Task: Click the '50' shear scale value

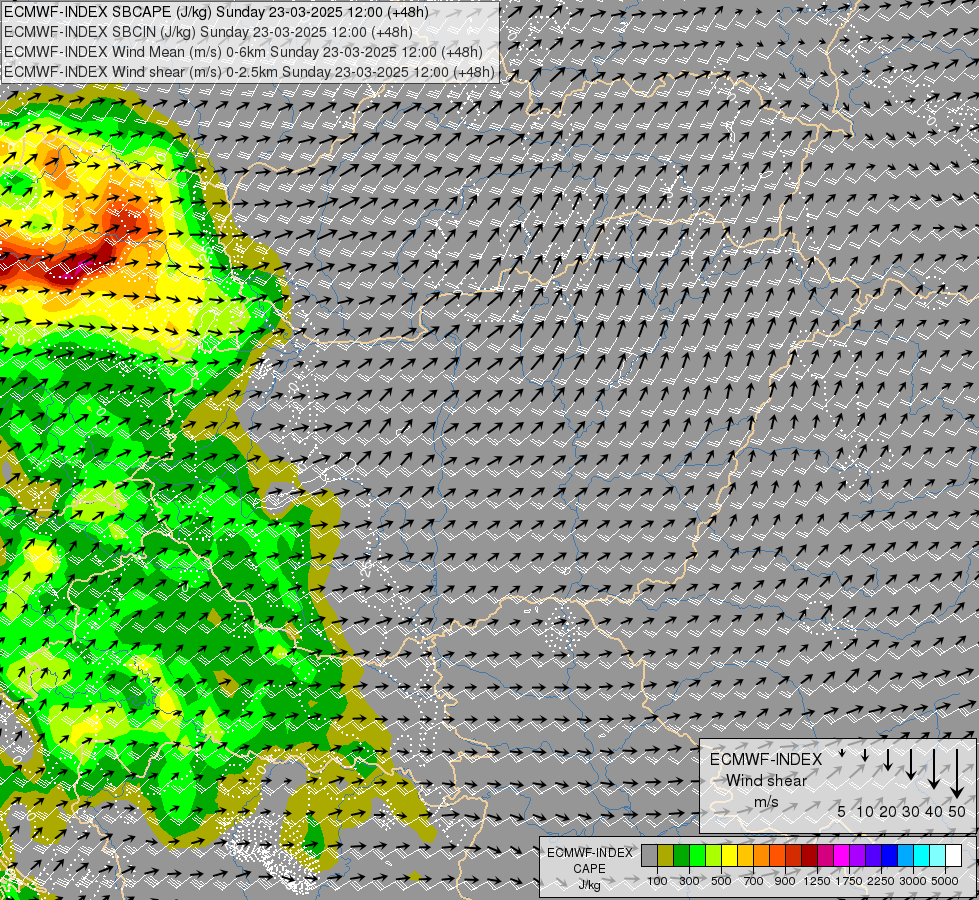Action: coord(957,811)
